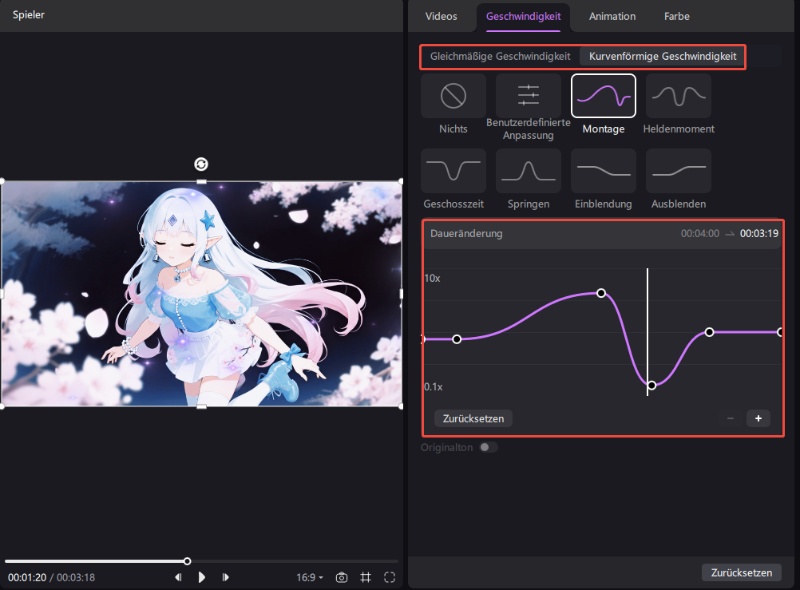Open the Animation tab
The image size is (800, 590).
611,16
